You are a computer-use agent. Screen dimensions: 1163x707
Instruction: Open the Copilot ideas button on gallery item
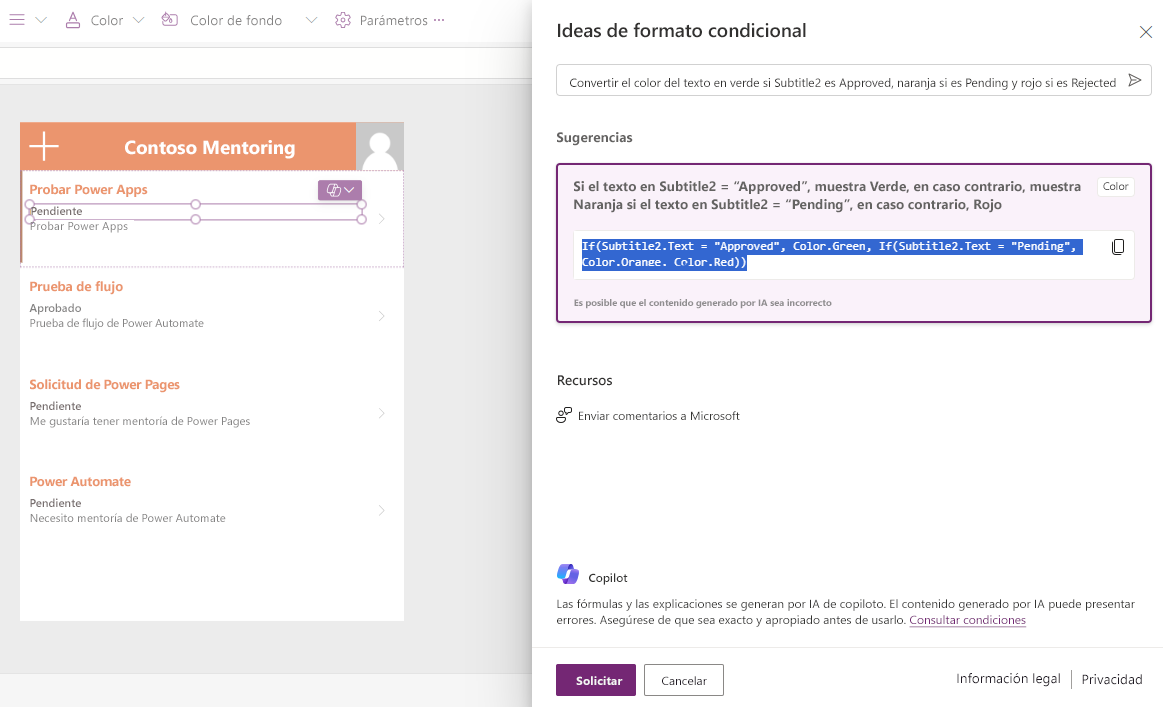point(340,190)
